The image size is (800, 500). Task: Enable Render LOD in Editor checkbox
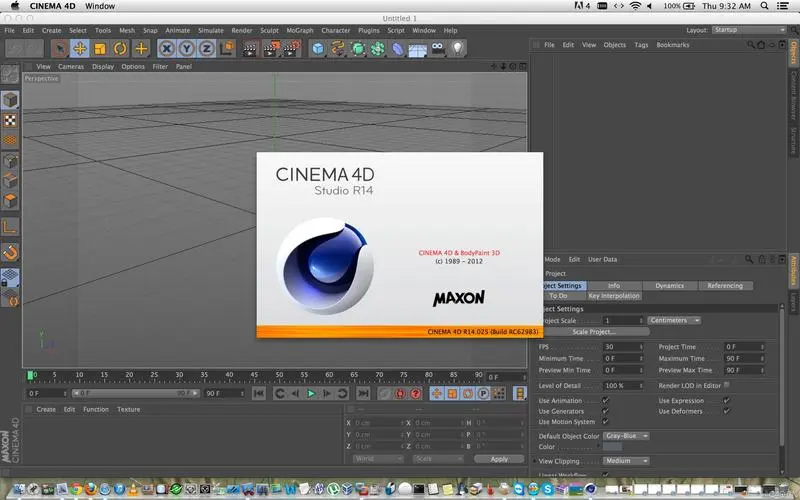coord(727,384)
